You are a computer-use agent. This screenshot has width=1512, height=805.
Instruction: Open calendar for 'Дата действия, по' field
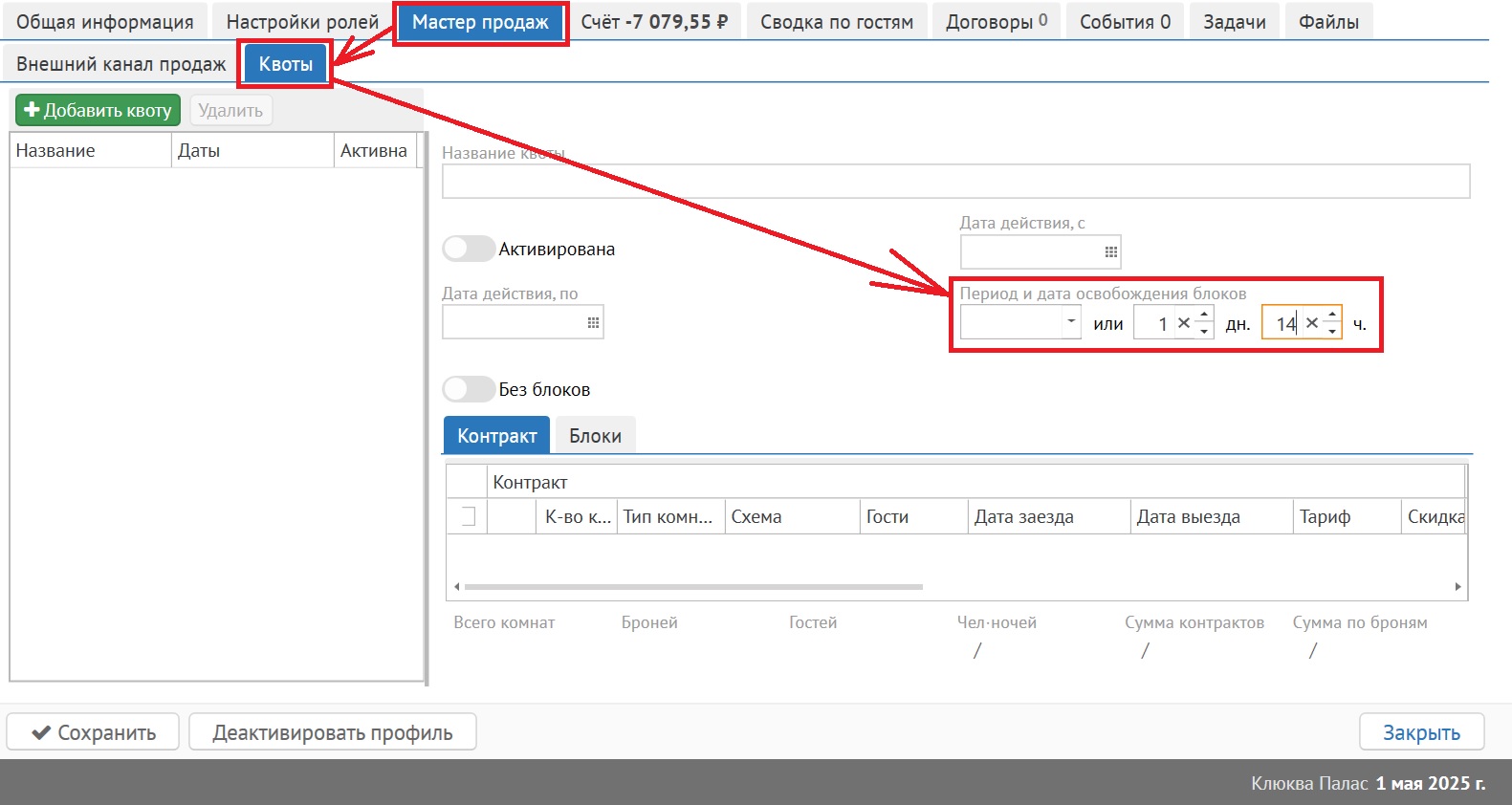(x=593, y=323)
